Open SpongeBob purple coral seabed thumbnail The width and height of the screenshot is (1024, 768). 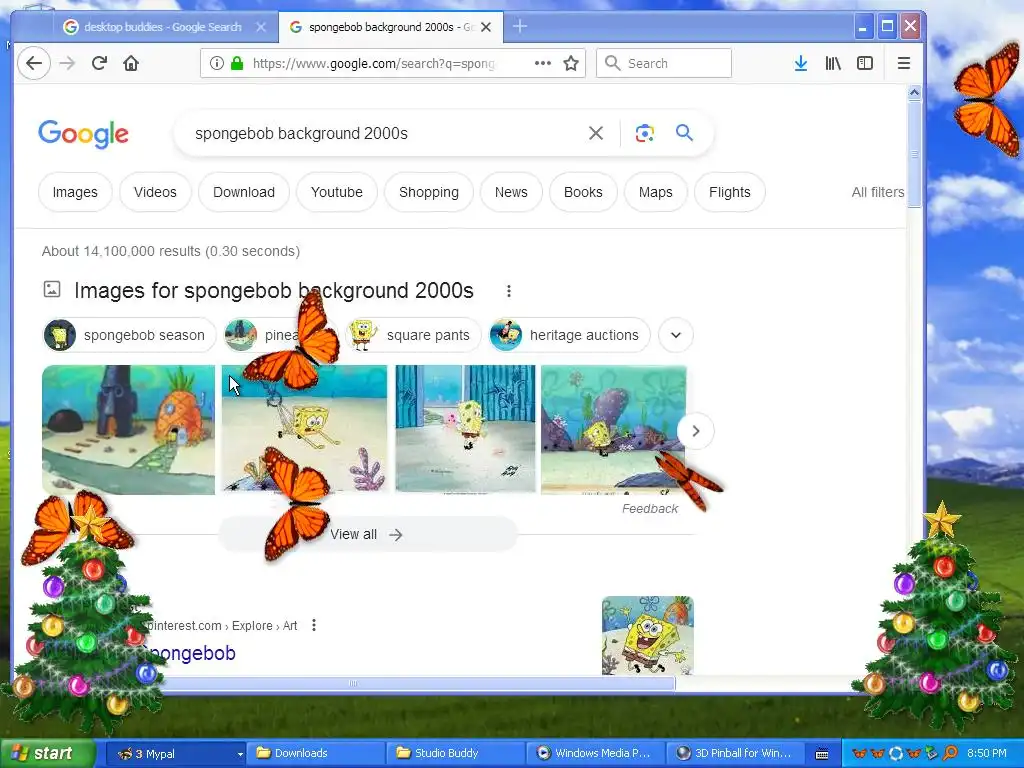(613, 430)
